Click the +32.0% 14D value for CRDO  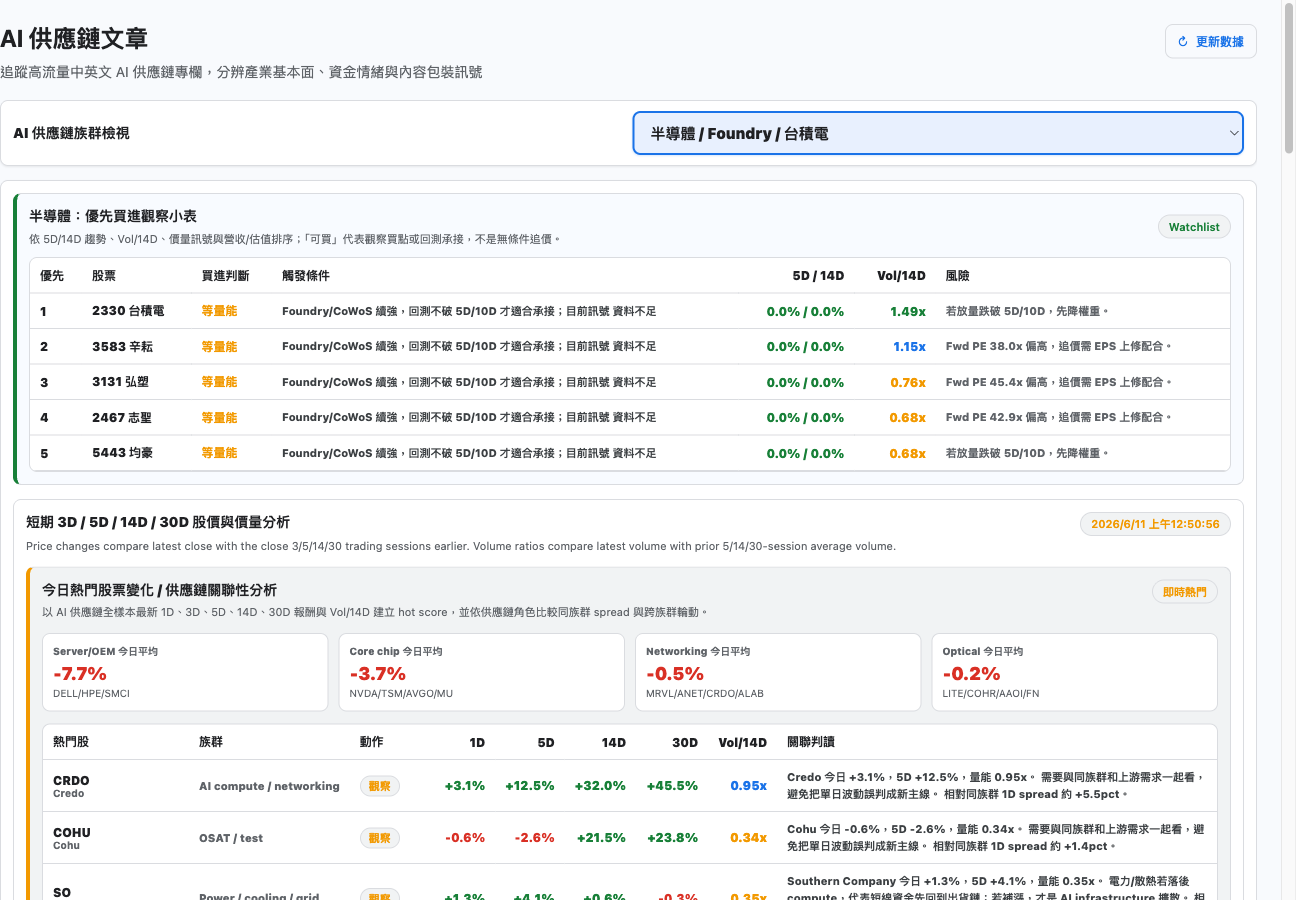point(600,786)
